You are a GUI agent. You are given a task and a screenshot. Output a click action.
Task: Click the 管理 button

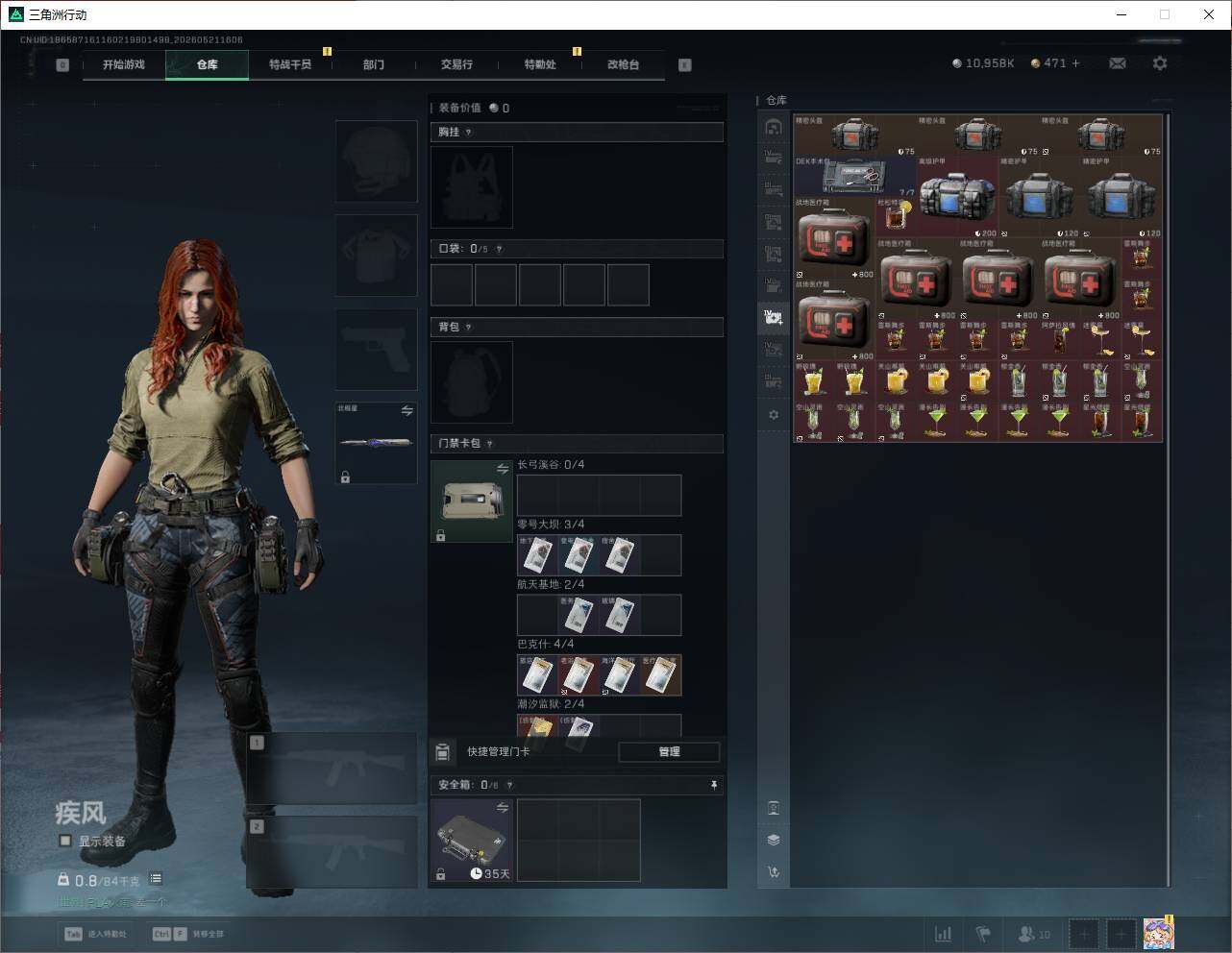(x=669, y=751)
